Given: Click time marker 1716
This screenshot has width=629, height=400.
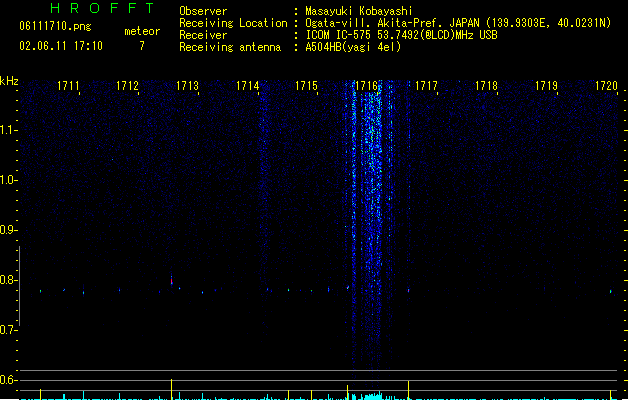Looking at the screenshot, I should 366,86.
